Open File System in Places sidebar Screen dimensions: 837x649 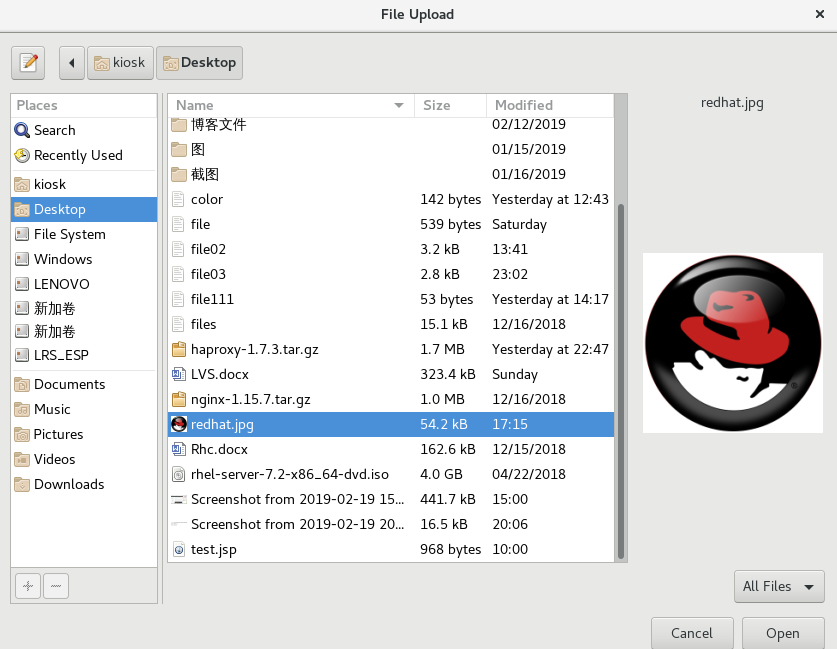coord(84,234)
